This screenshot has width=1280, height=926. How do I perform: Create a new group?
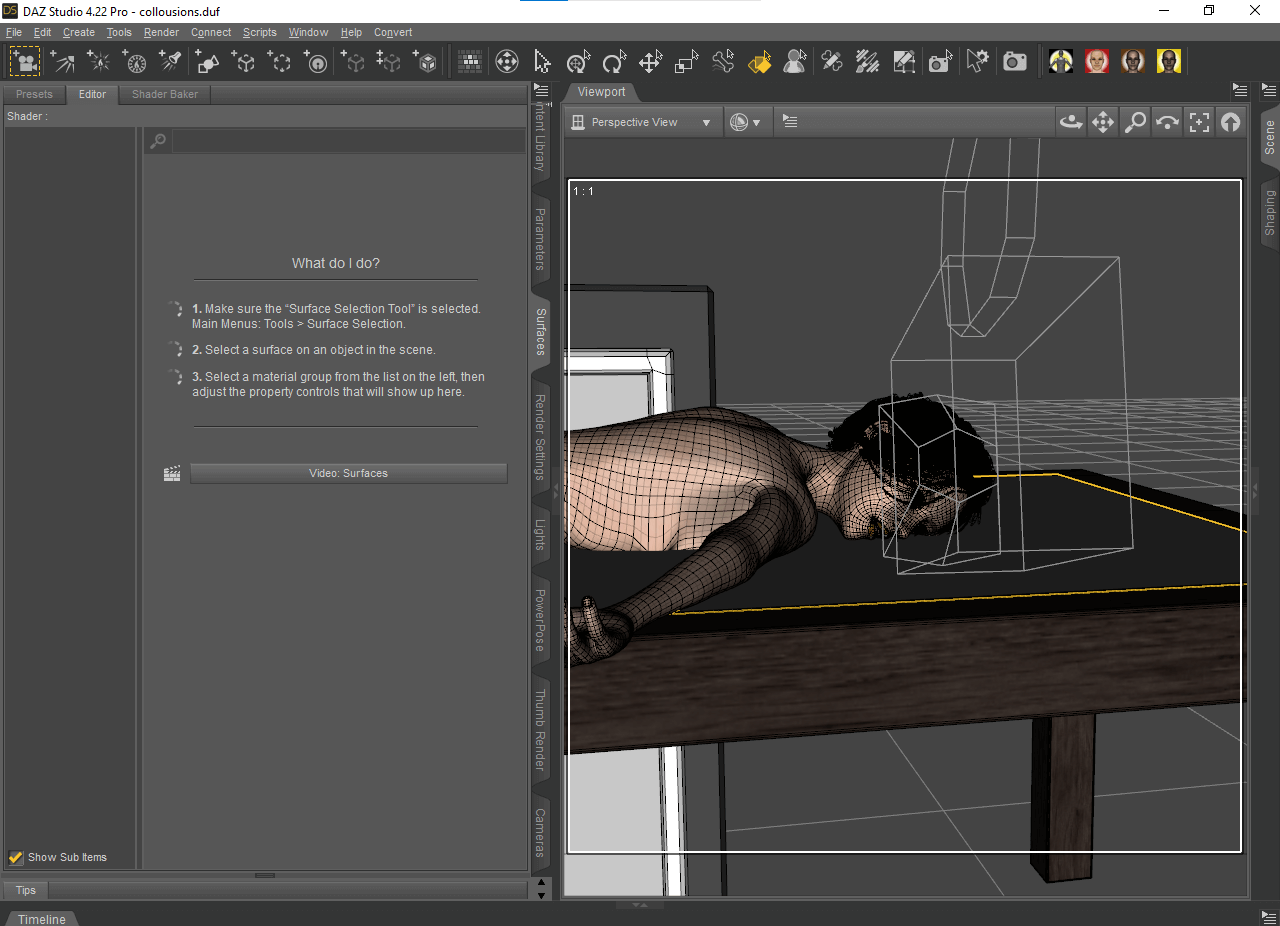tap(280, 62)
